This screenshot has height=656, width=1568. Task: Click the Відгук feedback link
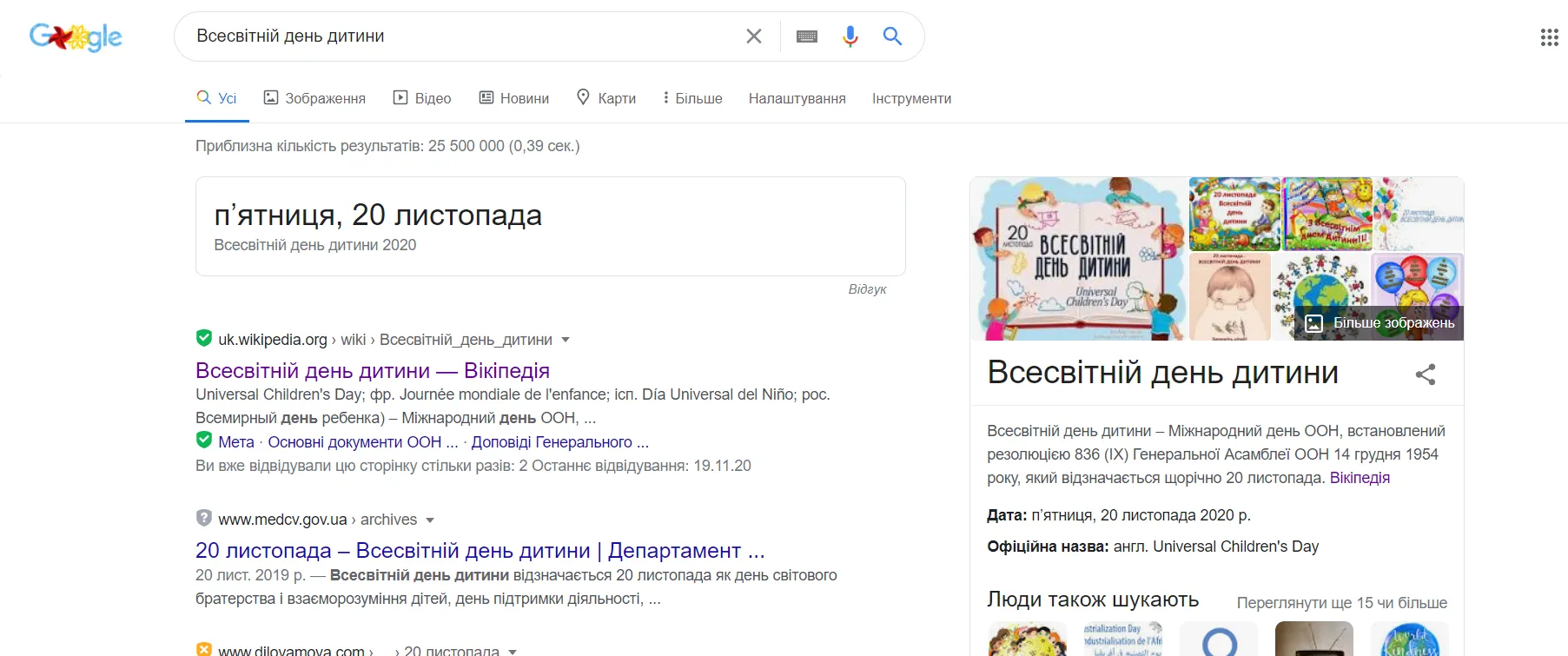(867, 289)
